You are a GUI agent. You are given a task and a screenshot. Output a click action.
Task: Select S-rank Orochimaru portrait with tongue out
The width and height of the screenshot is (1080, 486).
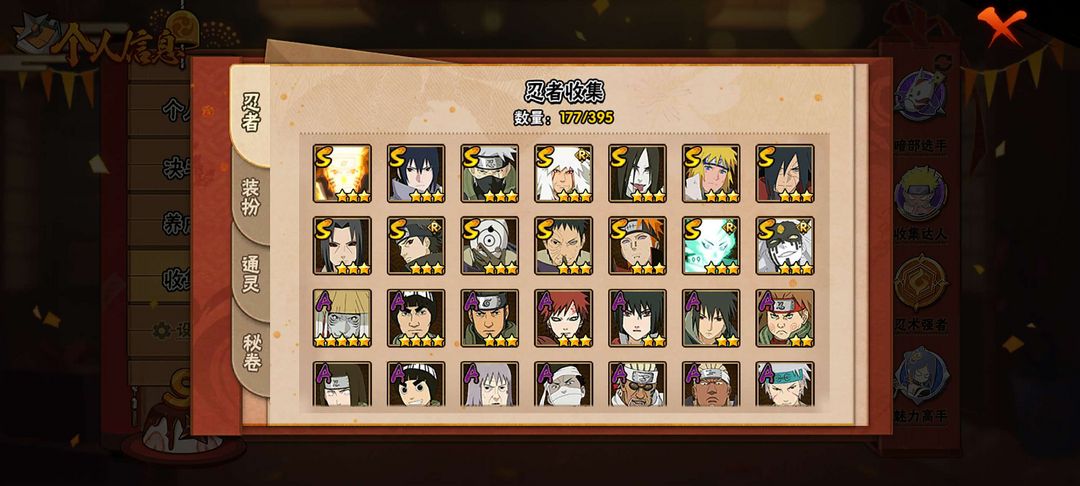click(637, 173)
